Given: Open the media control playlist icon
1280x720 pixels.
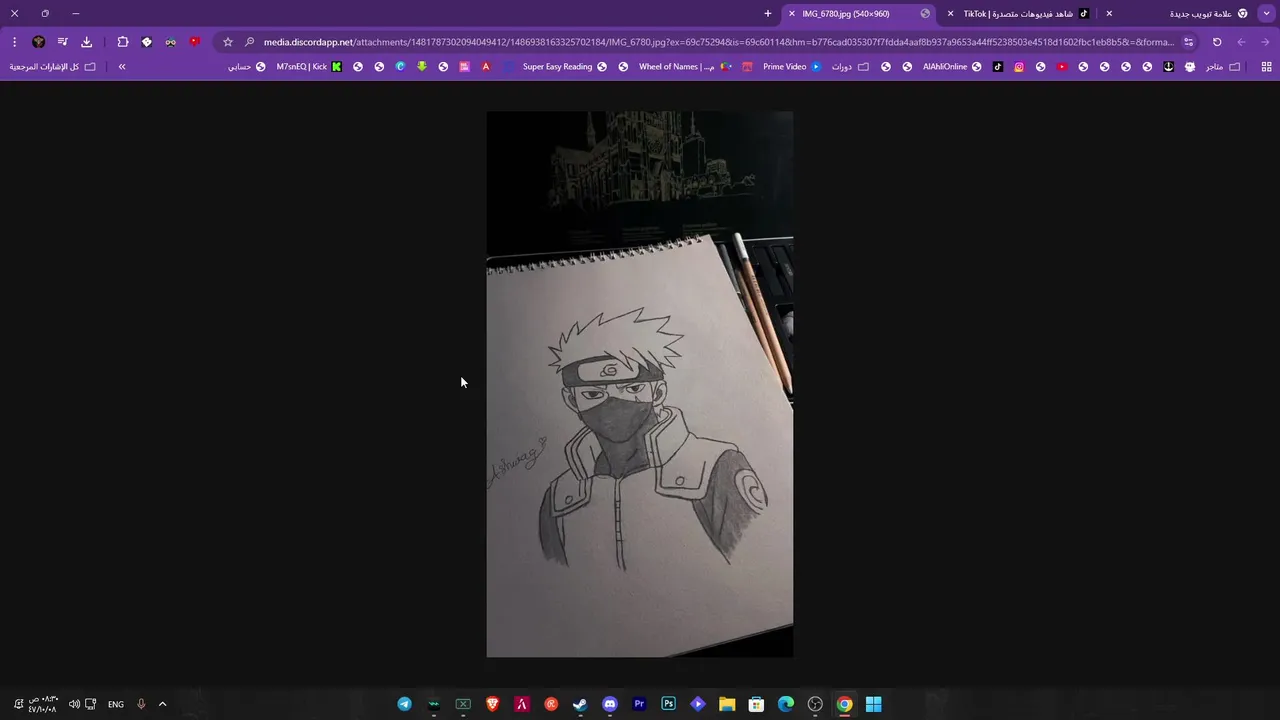Looking at the screenshot, I should [x=62, y=42].
